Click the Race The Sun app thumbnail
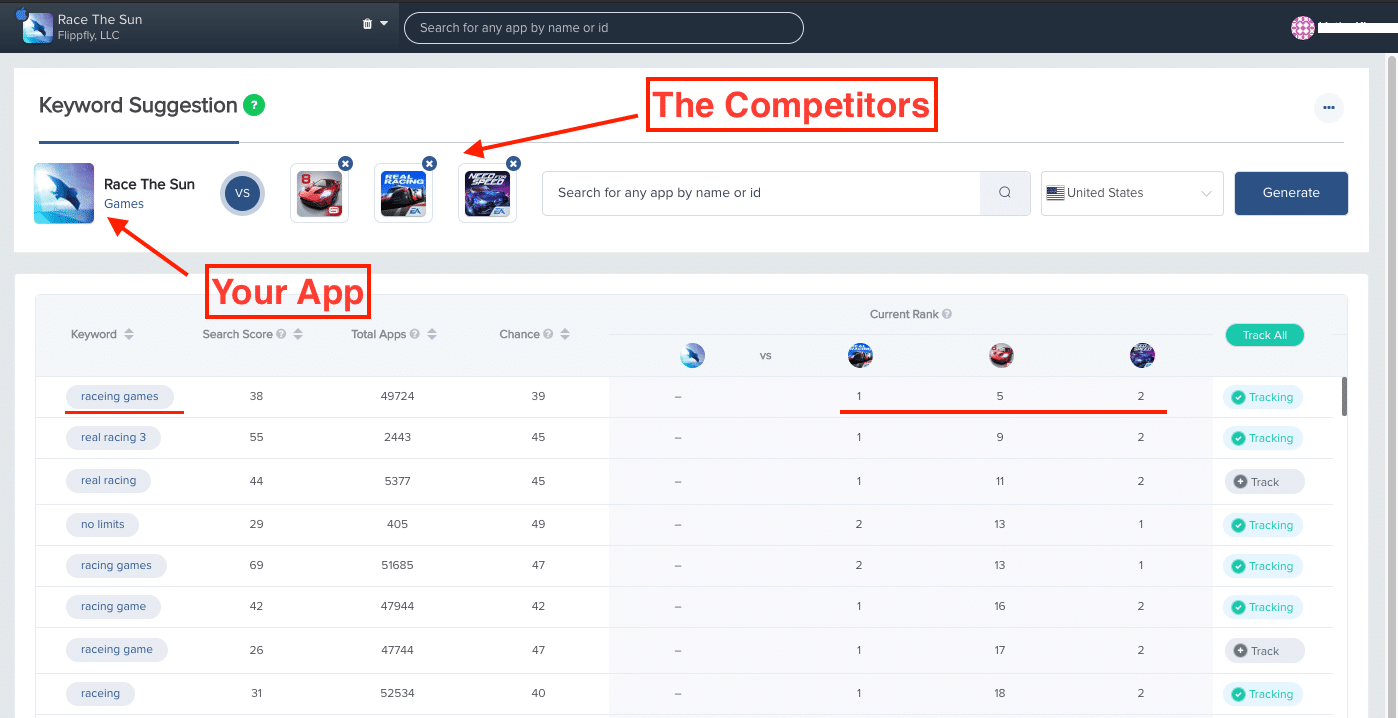This screenshot has width=1398, height=718. click(64, 193)
